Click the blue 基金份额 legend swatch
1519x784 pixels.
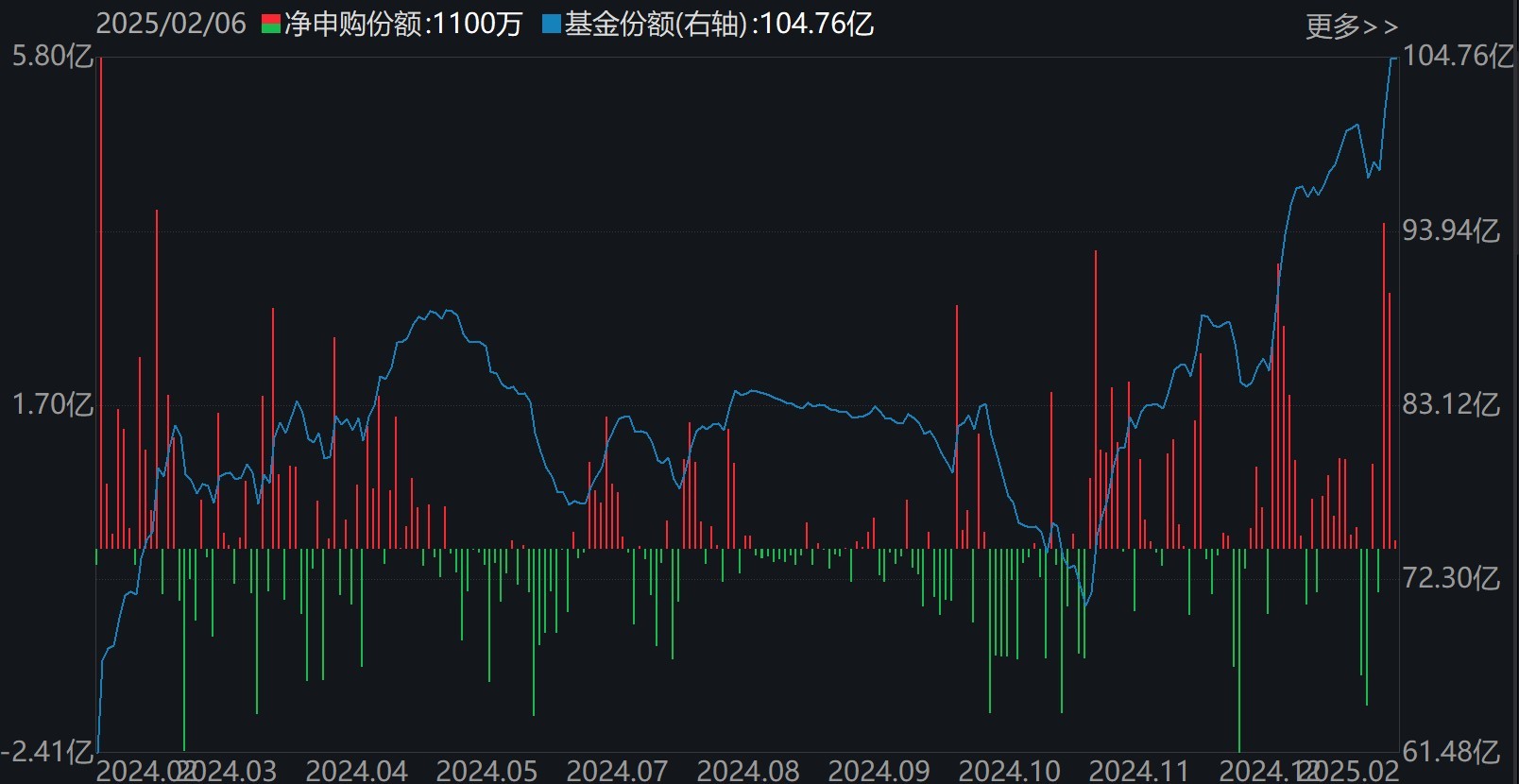(x=552, y=25)
